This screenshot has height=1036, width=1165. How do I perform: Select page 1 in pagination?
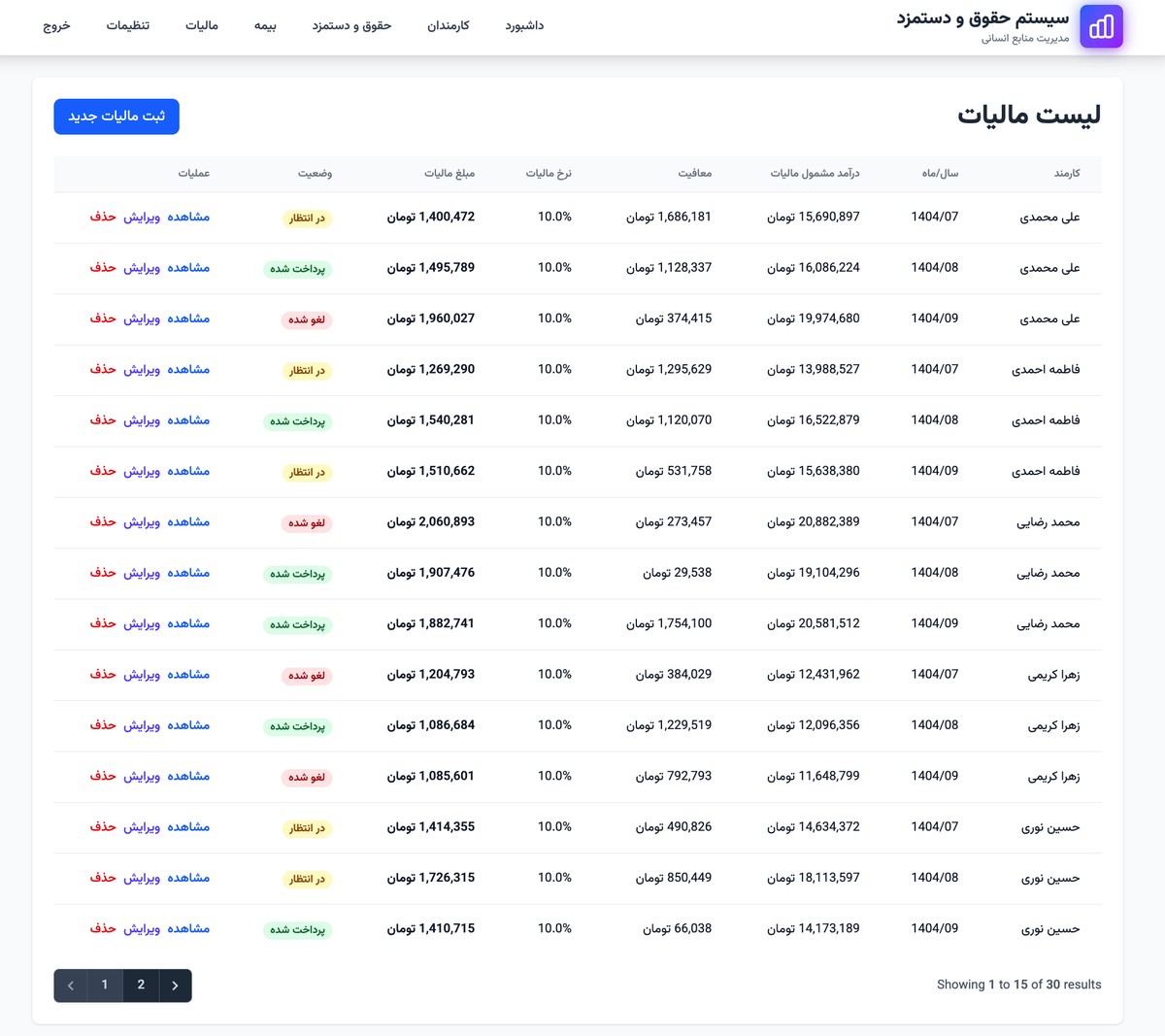[105, 986]
